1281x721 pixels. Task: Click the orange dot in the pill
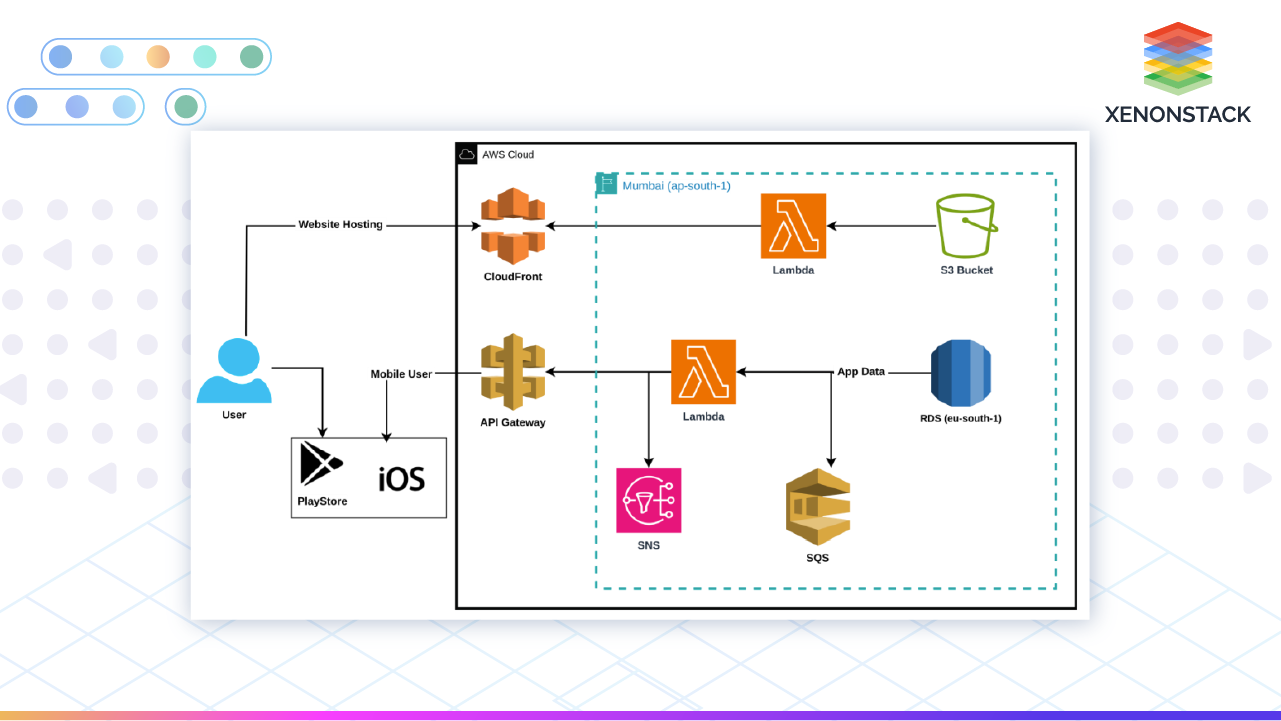(158, 57)
